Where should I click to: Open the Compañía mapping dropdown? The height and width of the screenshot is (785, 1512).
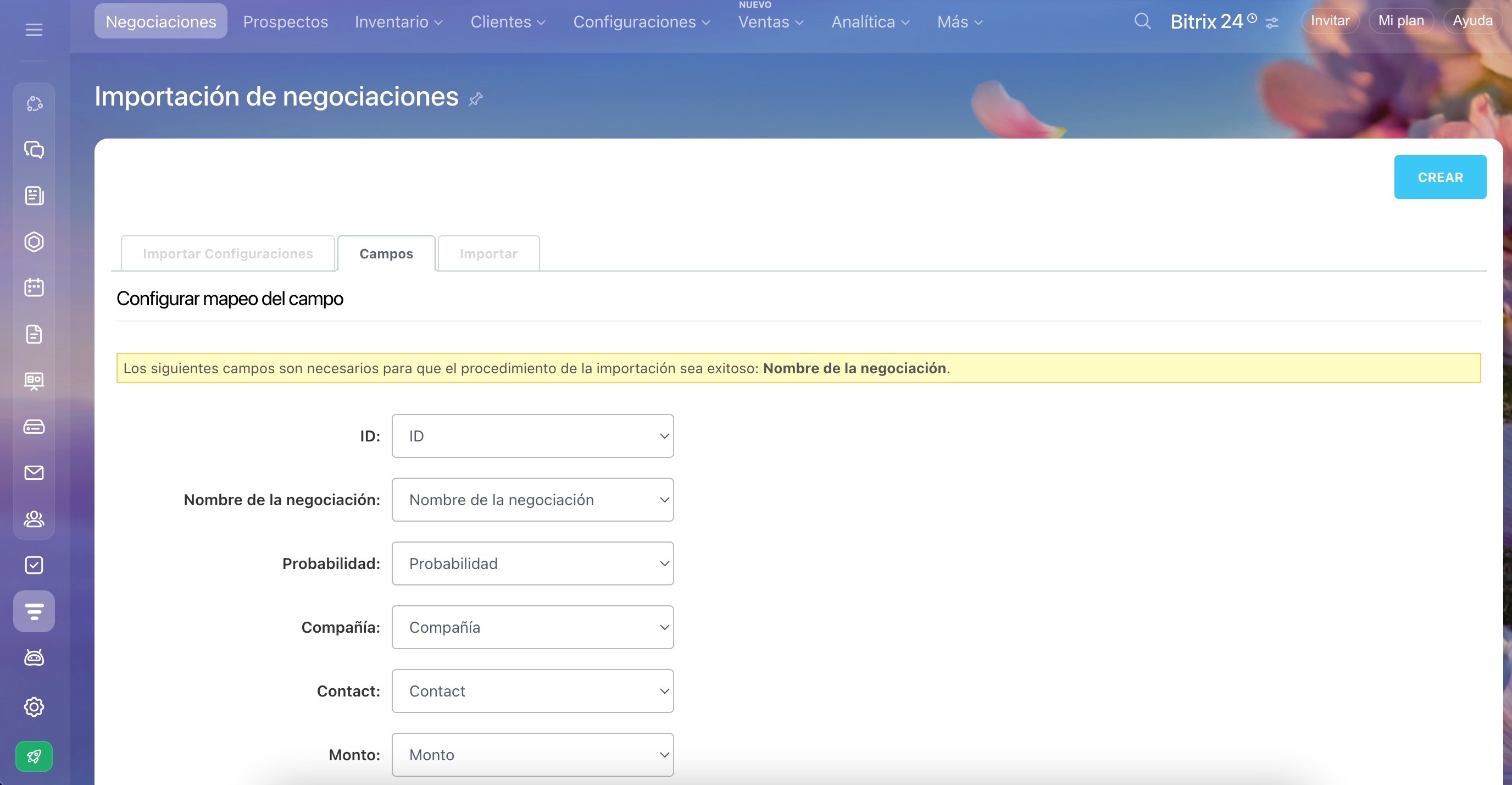pyautogui.click(x=532, y=627)
